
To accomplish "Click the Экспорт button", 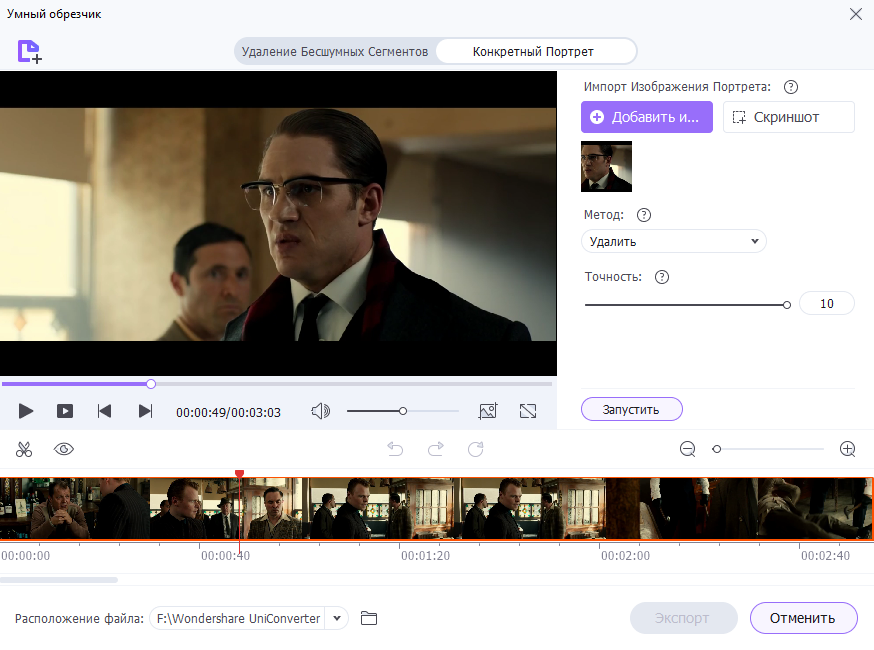I will tap(683, 618).
